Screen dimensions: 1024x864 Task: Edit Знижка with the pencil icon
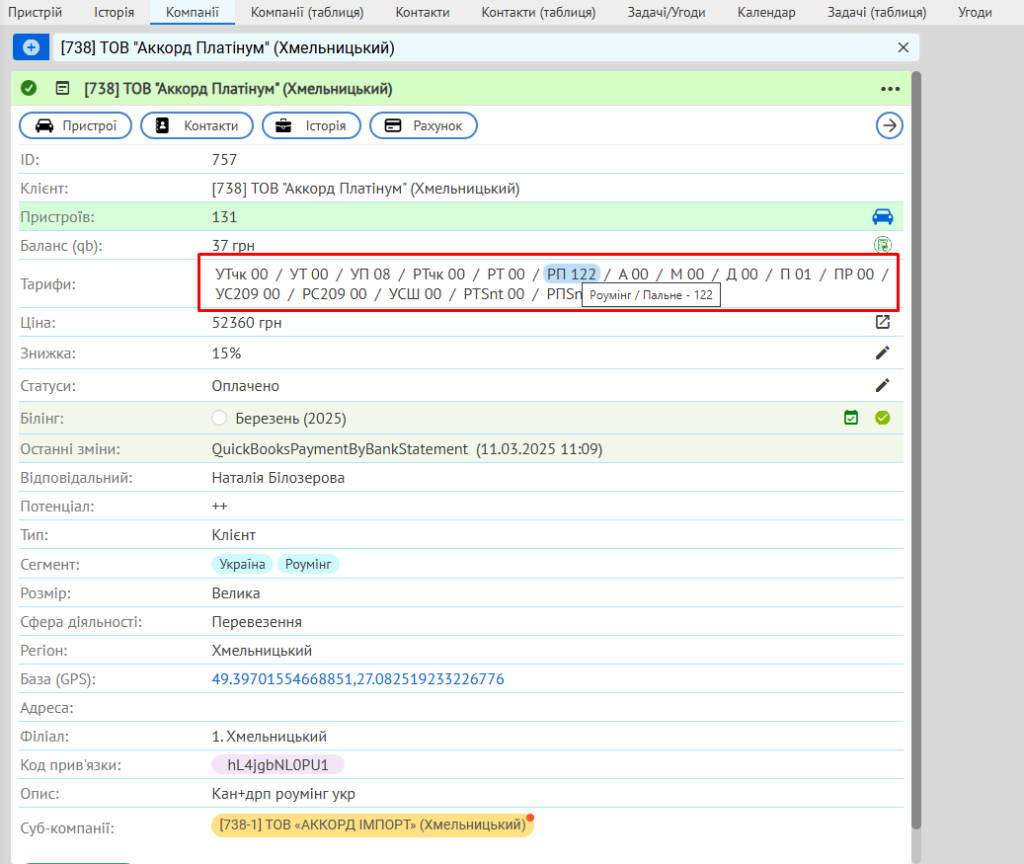click(882, 353)
